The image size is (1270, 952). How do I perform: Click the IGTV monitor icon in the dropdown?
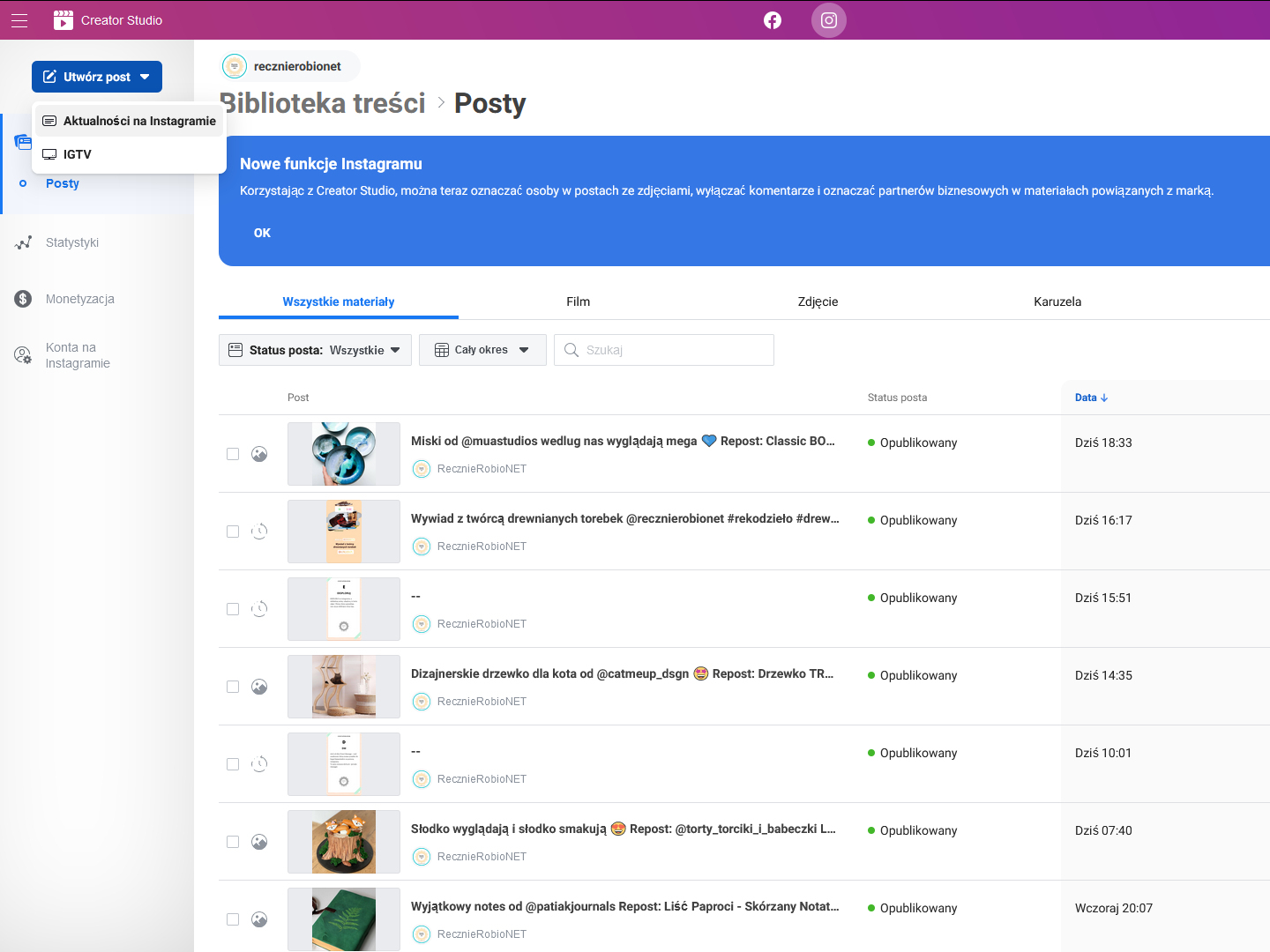point(49,154)
